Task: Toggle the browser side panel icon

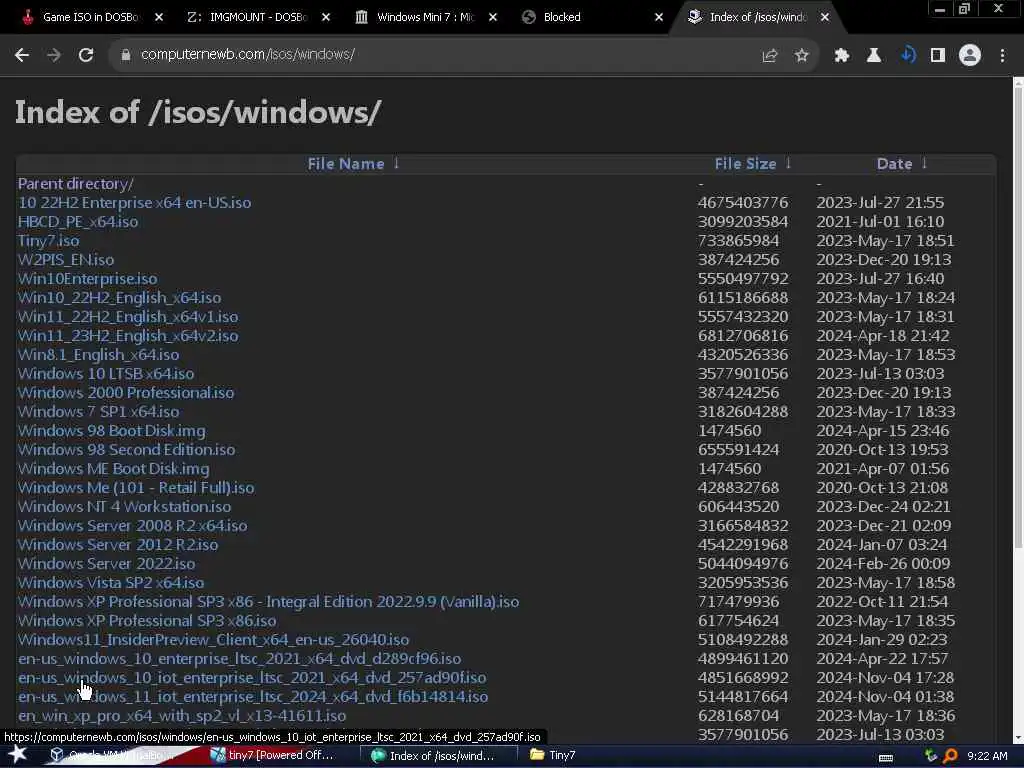Action: tap(938, 56)
